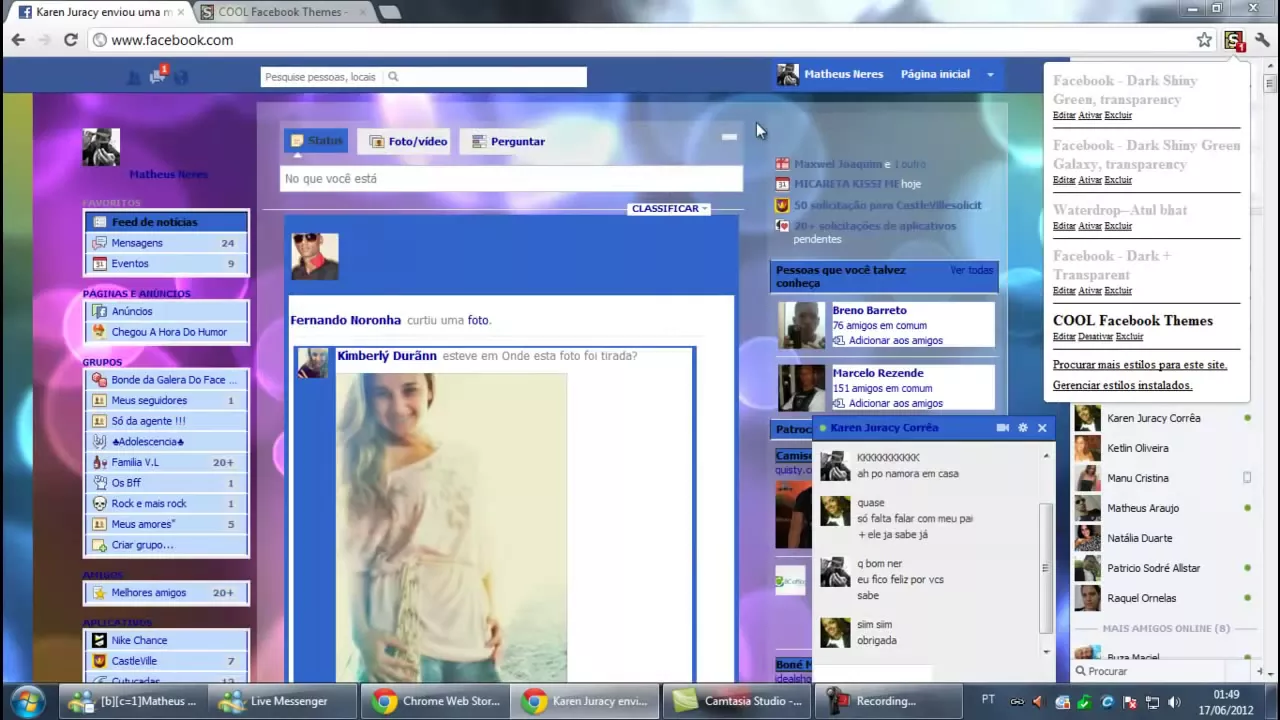Reload the Facebook page
The image size is (1280, 720).
[70, 40]
